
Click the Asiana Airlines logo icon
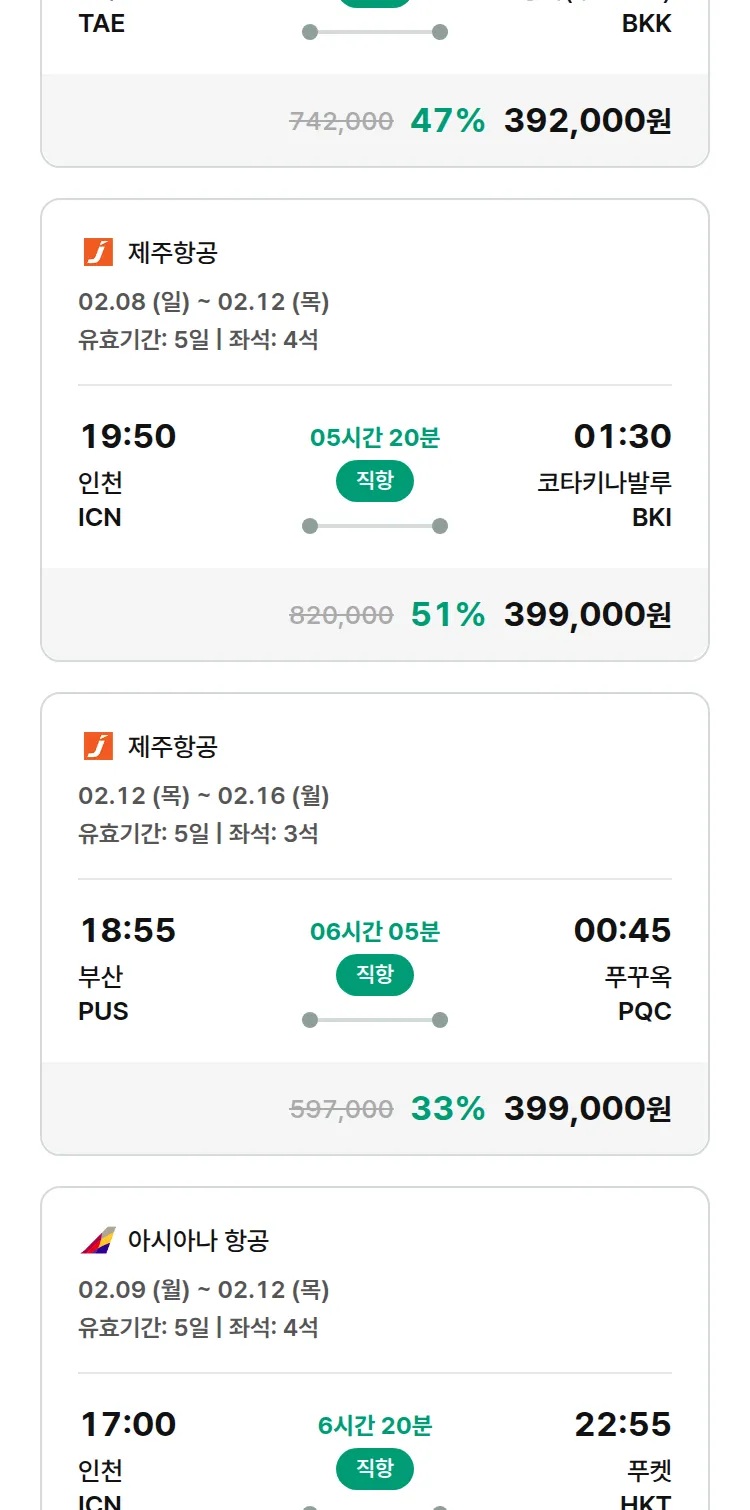[x=98, y=1241]
